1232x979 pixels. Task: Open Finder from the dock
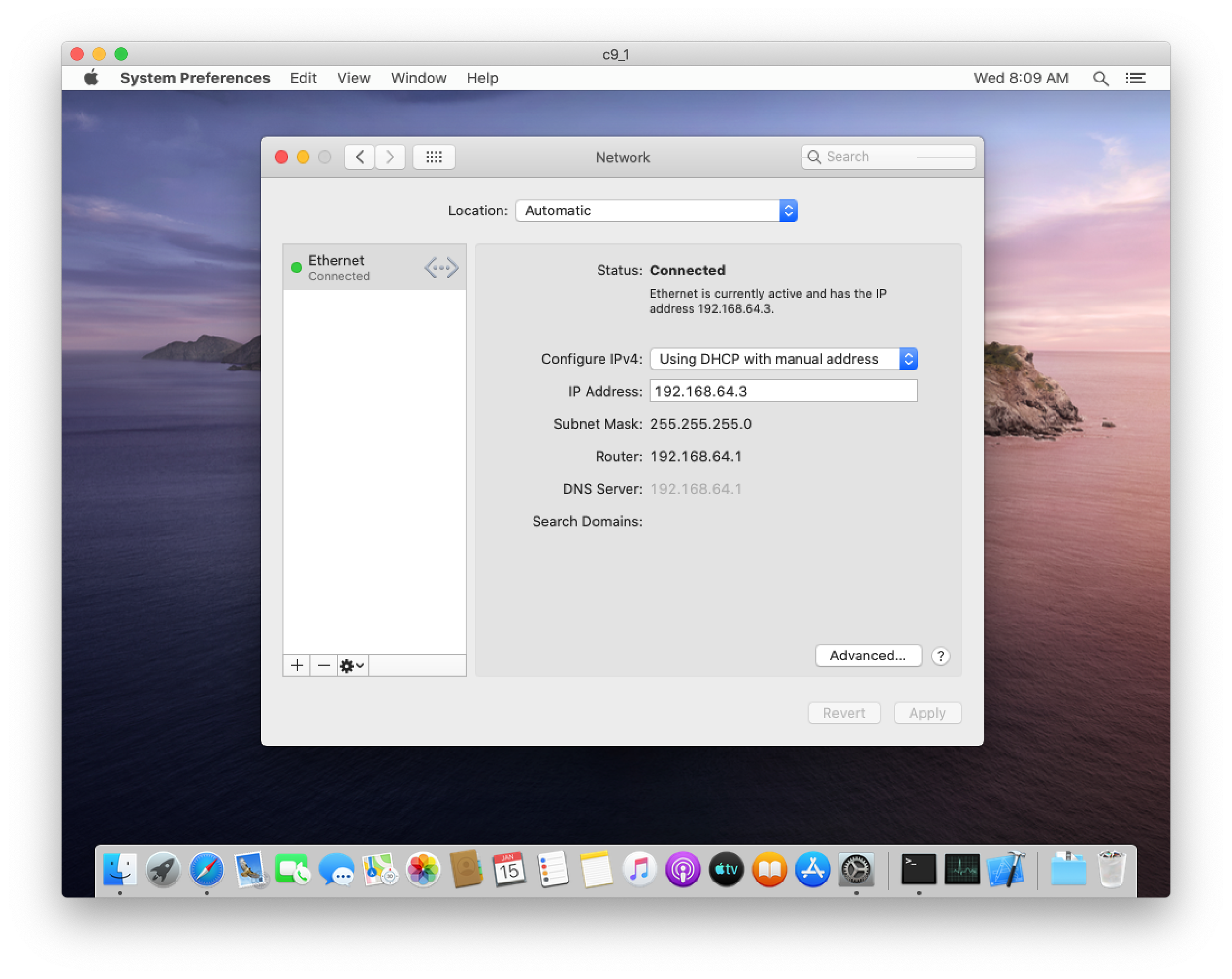(120, 869)
